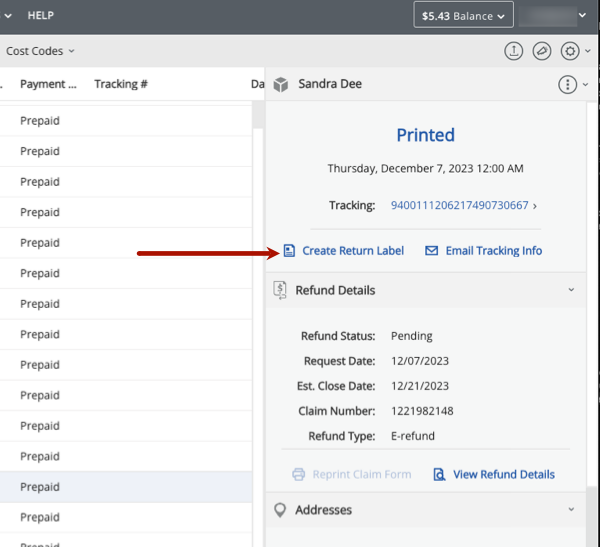The width and height of the screenshot is (600, 547).
Task: Click the Create Return Label document icon
Action: click(289, 251)
